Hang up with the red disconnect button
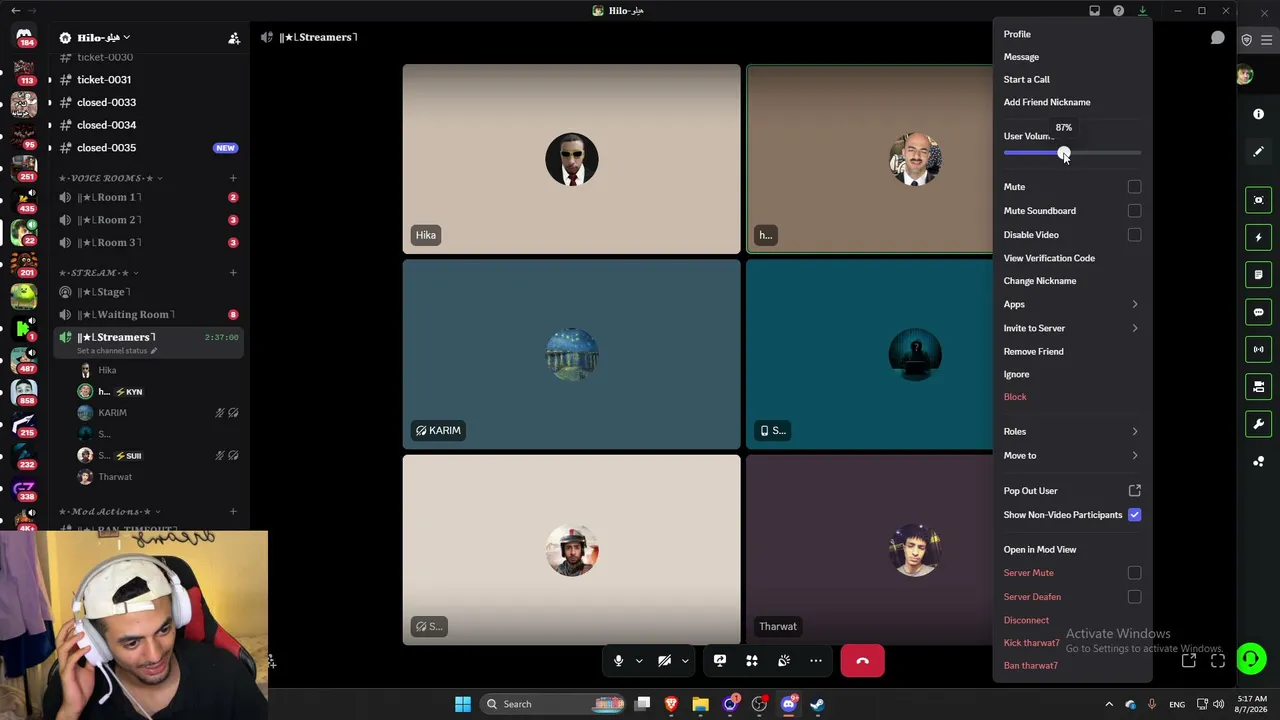The height and width of the screenshot is (720, 1280). click(862, 661)
